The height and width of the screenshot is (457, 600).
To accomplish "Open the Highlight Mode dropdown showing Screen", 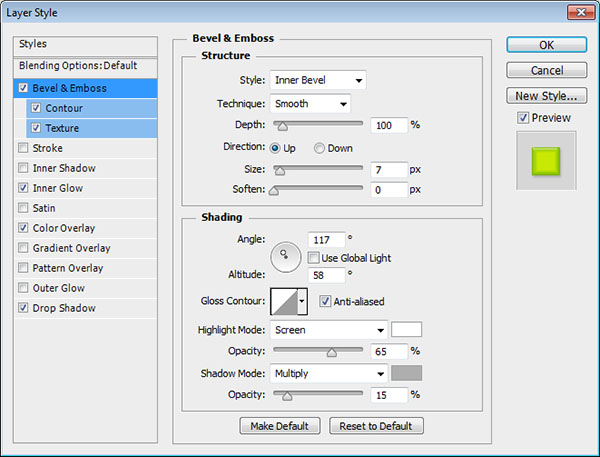I will pos(329,330).
